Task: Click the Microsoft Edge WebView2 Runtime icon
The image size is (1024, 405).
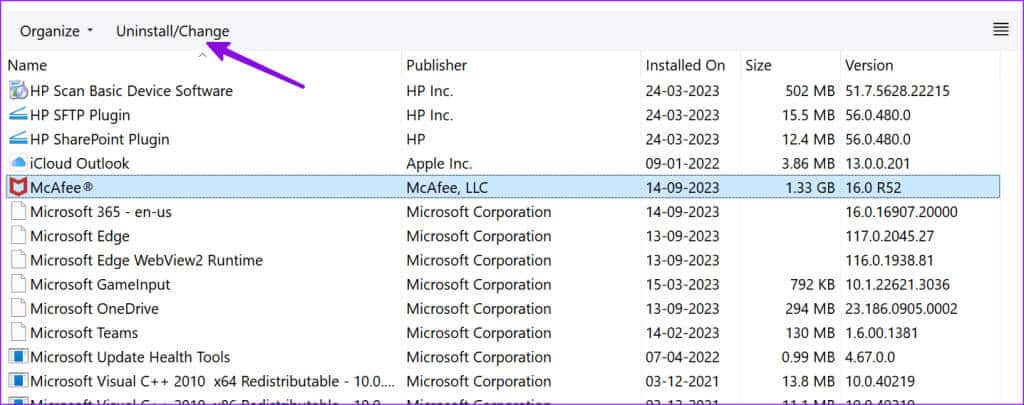Action: (x=19, y=260)
